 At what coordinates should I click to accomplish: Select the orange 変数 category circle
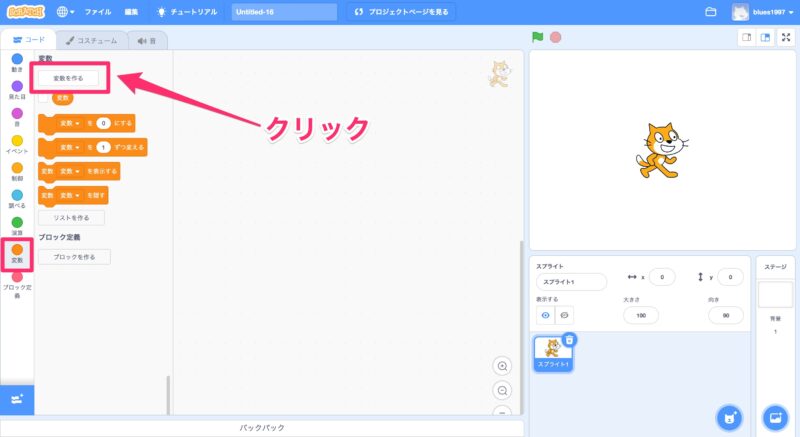point(17,249)
